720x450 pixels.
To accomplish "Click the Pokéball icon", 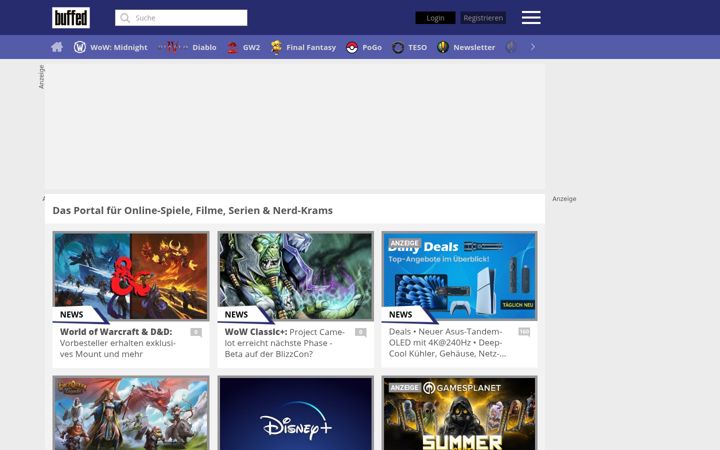I will [x=352, y=47].
